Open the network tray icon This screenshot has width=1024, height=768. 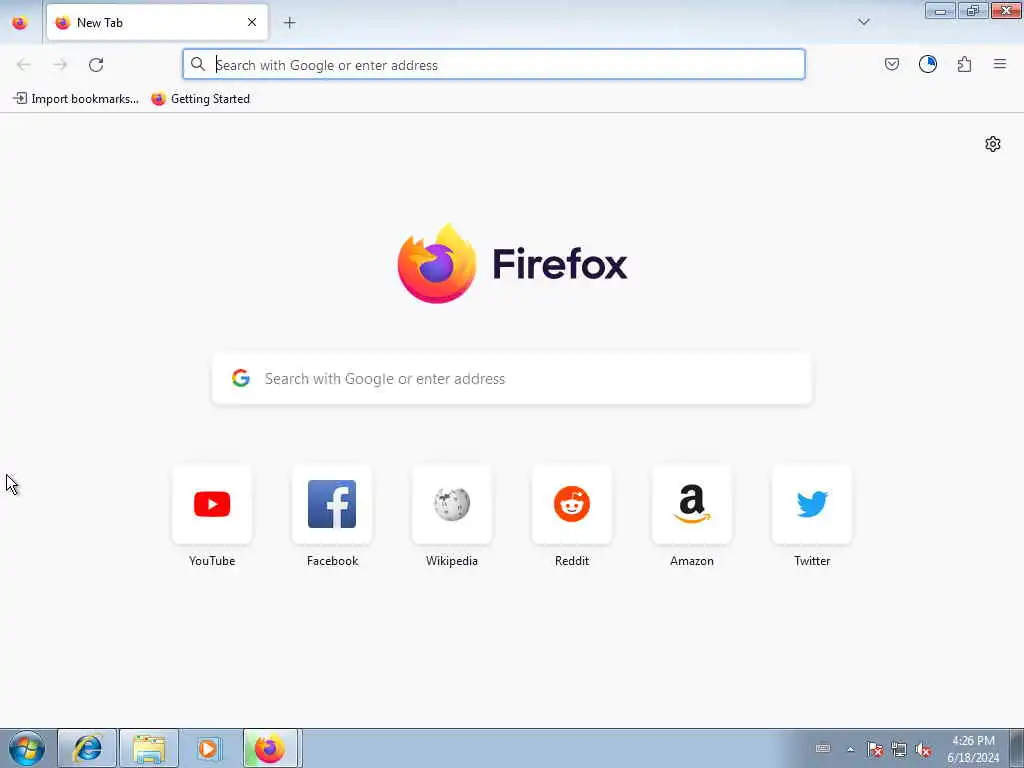[x=899, y=749]
